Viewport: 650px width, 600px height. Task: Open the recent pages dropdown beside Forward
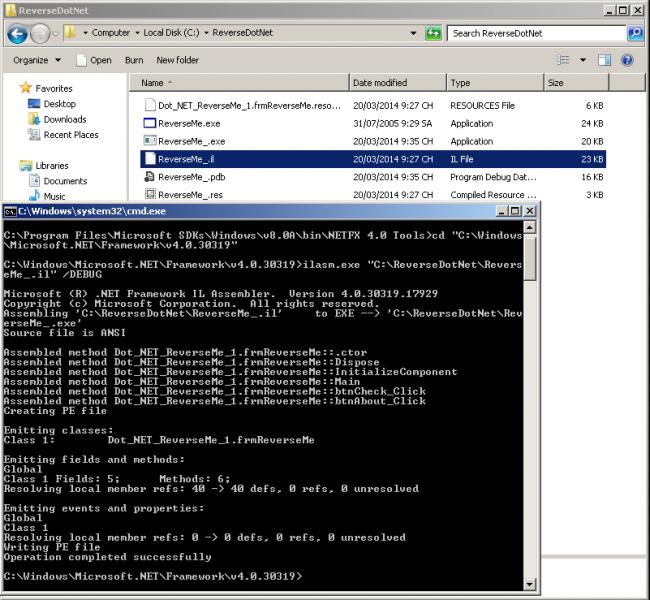click(56, 34)
